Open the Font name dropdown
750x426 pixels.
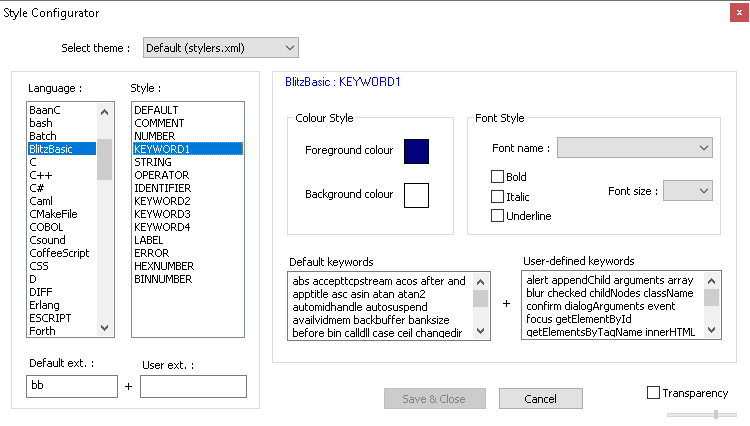coord(635,148)
